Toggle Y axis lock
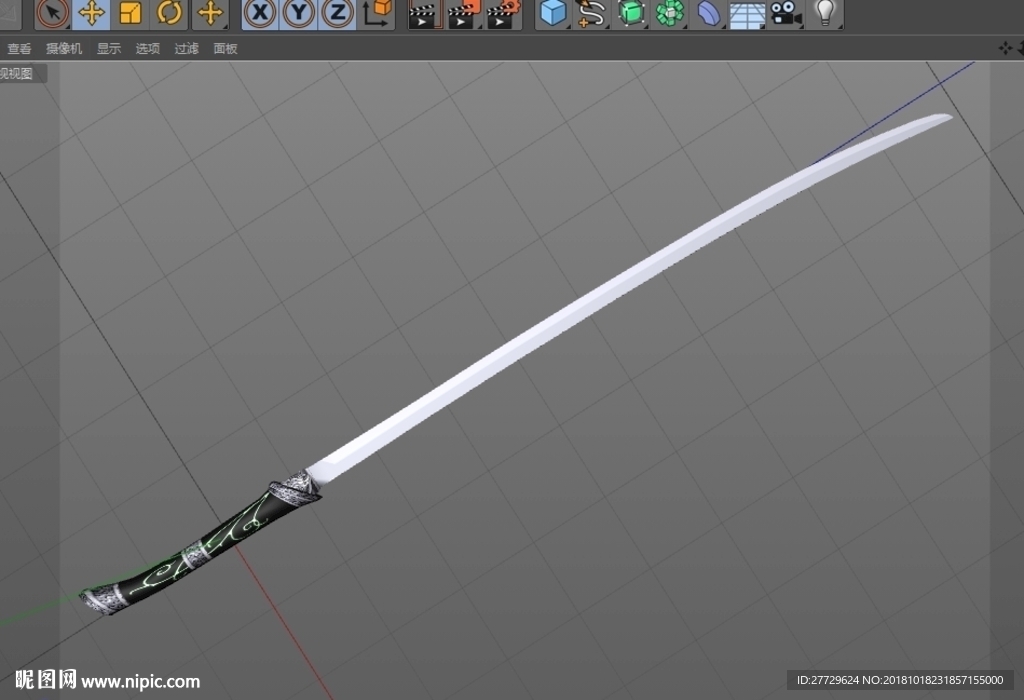The image size is (1024, 700). (298, 13)
